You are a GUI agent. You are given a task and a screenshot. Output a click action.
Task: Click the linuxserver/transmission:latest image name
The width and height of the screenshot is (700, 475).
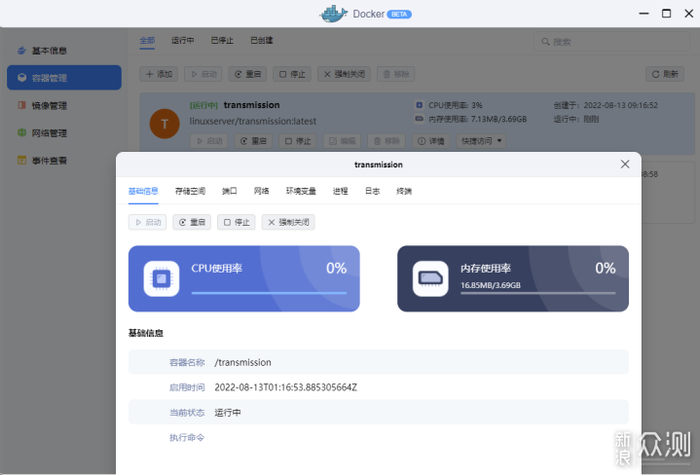(253, 121)
